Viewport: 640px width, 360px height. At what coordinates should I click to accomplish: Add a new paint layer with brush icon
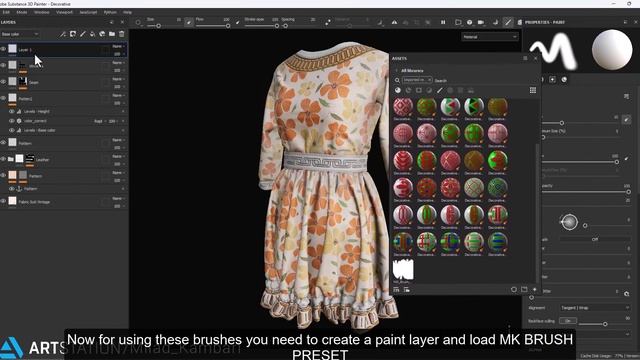point(83,34)
